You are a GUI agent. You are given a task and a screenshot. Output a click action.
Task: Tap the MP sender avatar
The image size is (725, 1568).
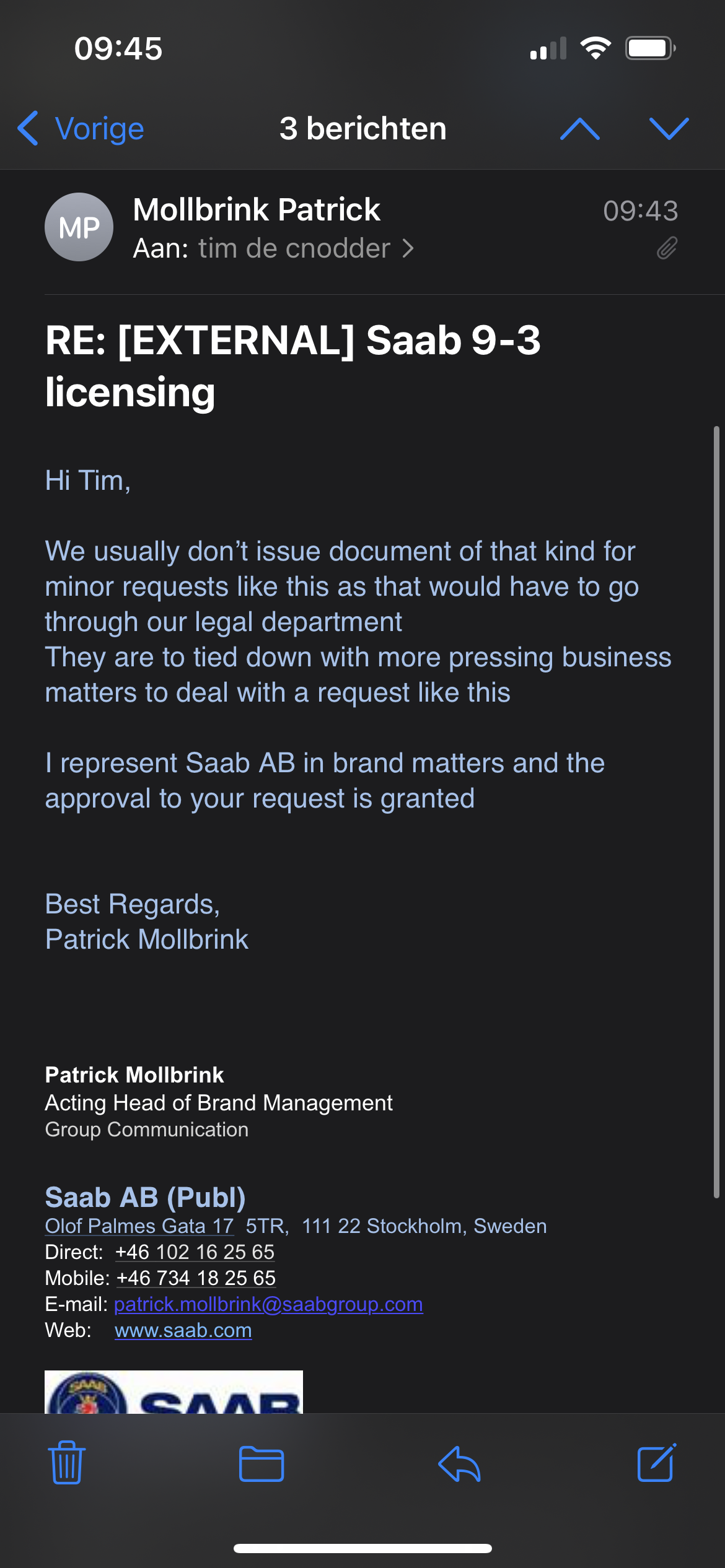pos(79,227)
